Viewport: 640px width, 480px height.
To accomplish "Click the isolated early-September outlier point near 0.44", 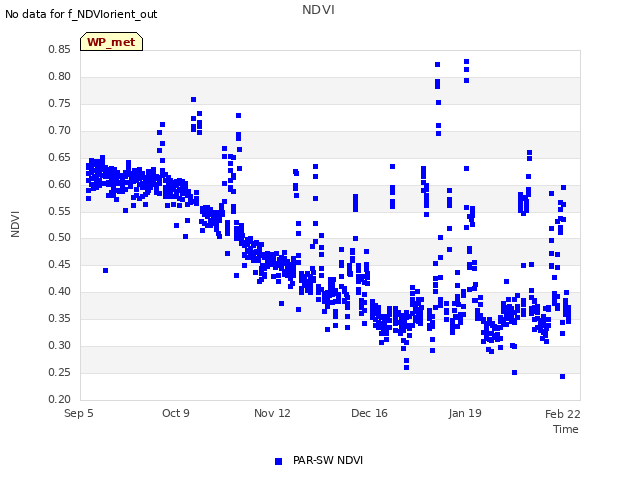I will coord(105,271).
